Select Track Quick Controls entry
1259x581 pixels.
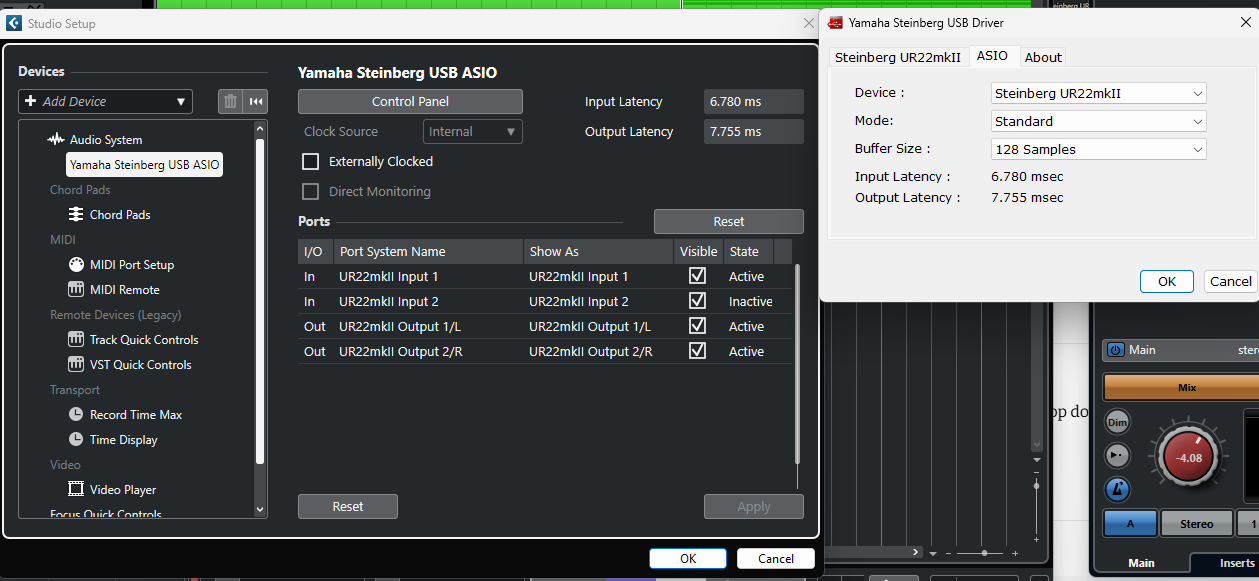144,340
